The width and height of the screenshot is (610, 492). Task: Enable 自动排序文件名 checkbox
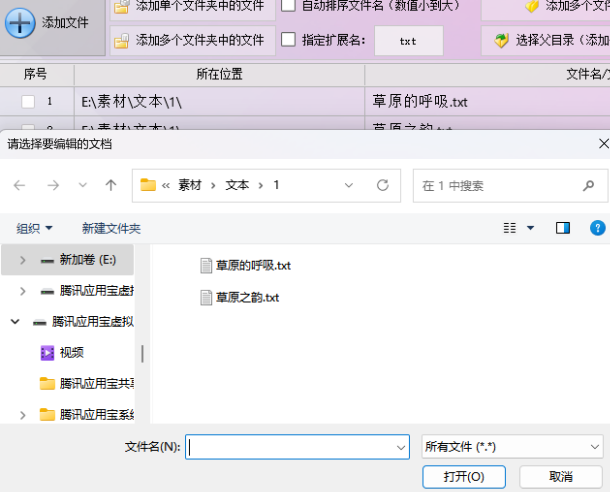tap(288, 6)
